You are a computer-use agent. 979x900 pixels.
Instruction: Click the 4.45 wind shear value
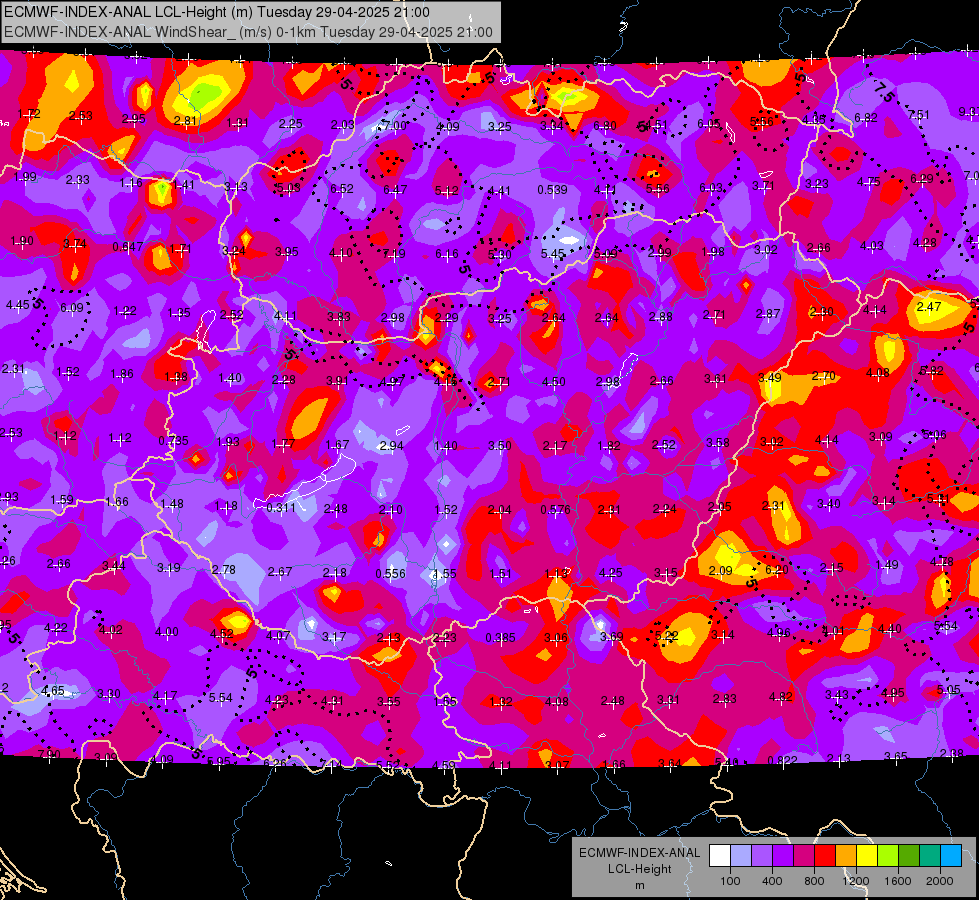[x=17, y=305]
